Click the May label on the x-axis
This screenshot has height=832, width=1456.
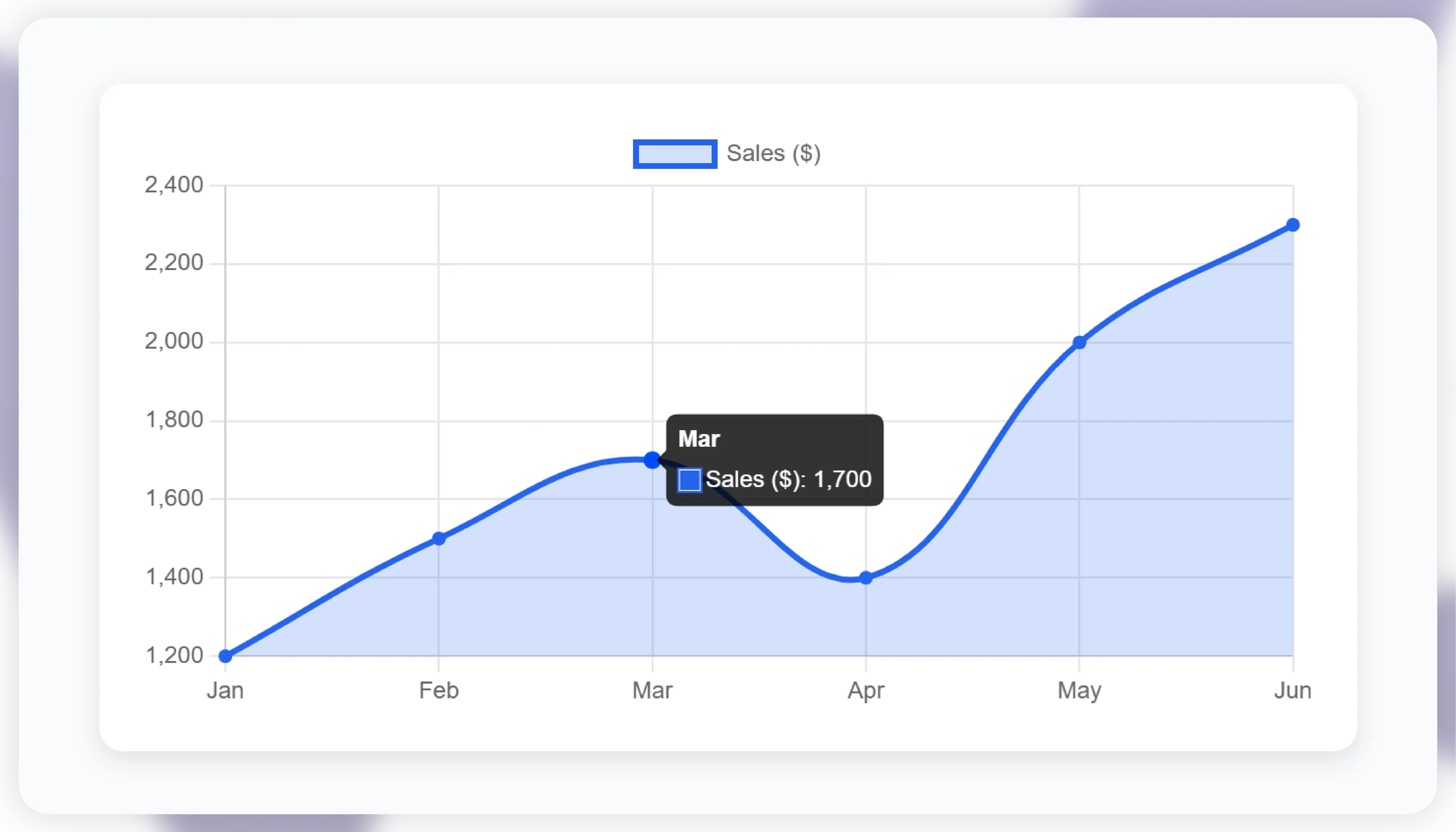click(x=1079, y=690)
